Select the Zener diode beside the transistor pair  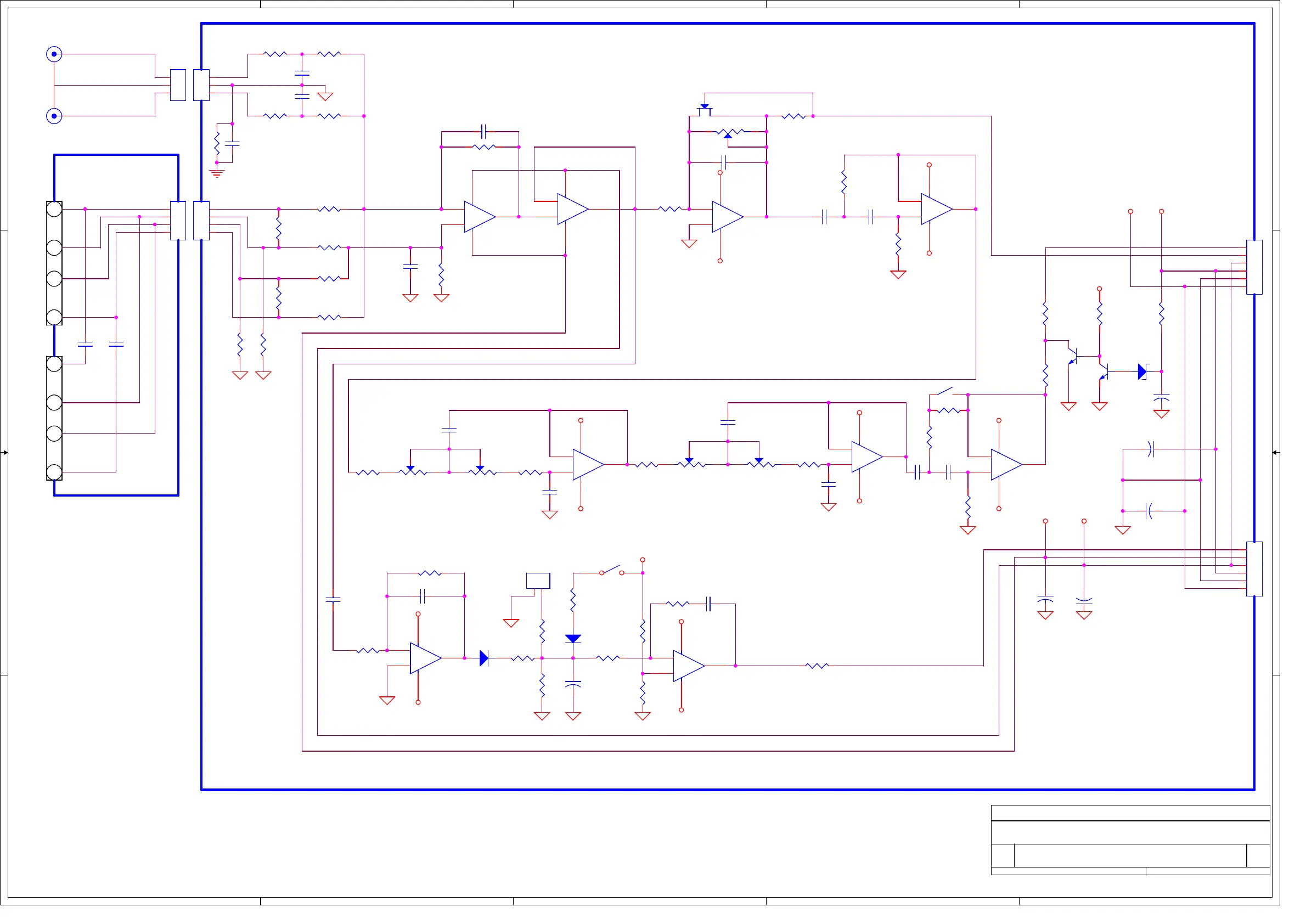tap(1142, 371)
